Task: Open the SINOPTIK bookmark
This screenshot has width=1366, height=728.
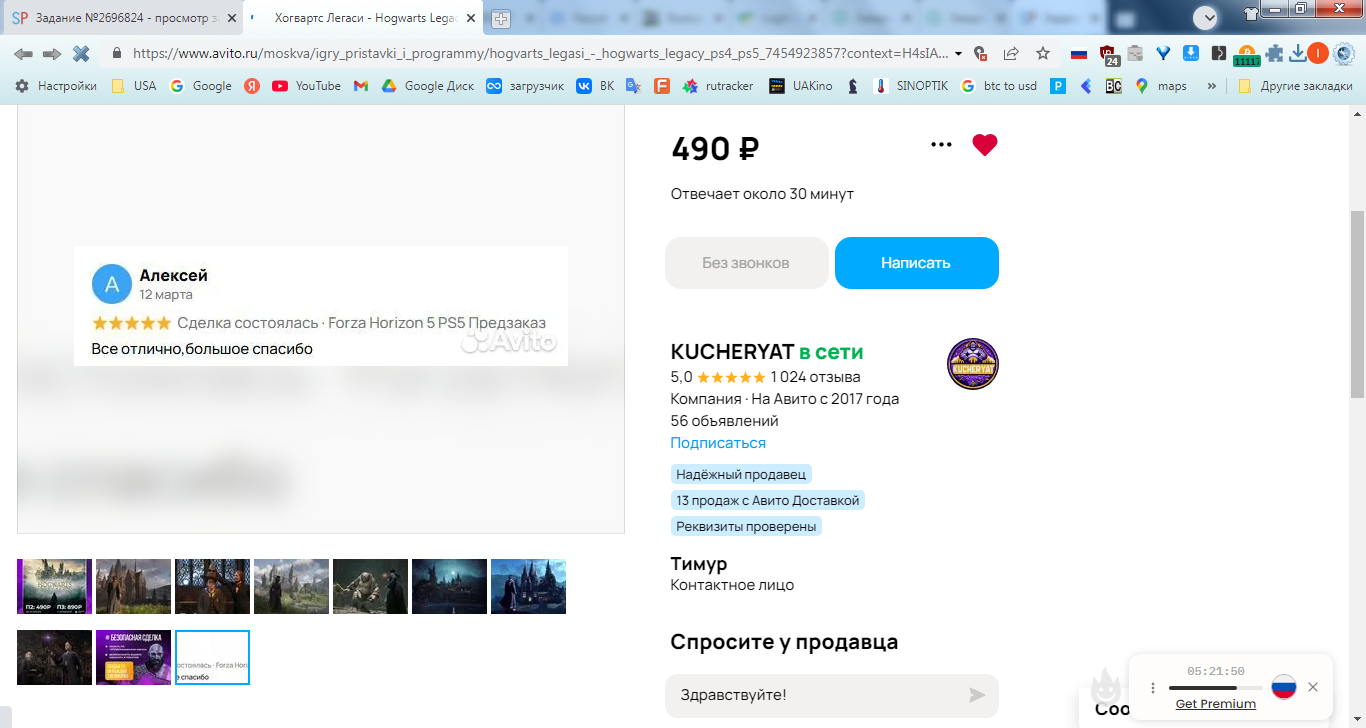Action: coord(912,86)
